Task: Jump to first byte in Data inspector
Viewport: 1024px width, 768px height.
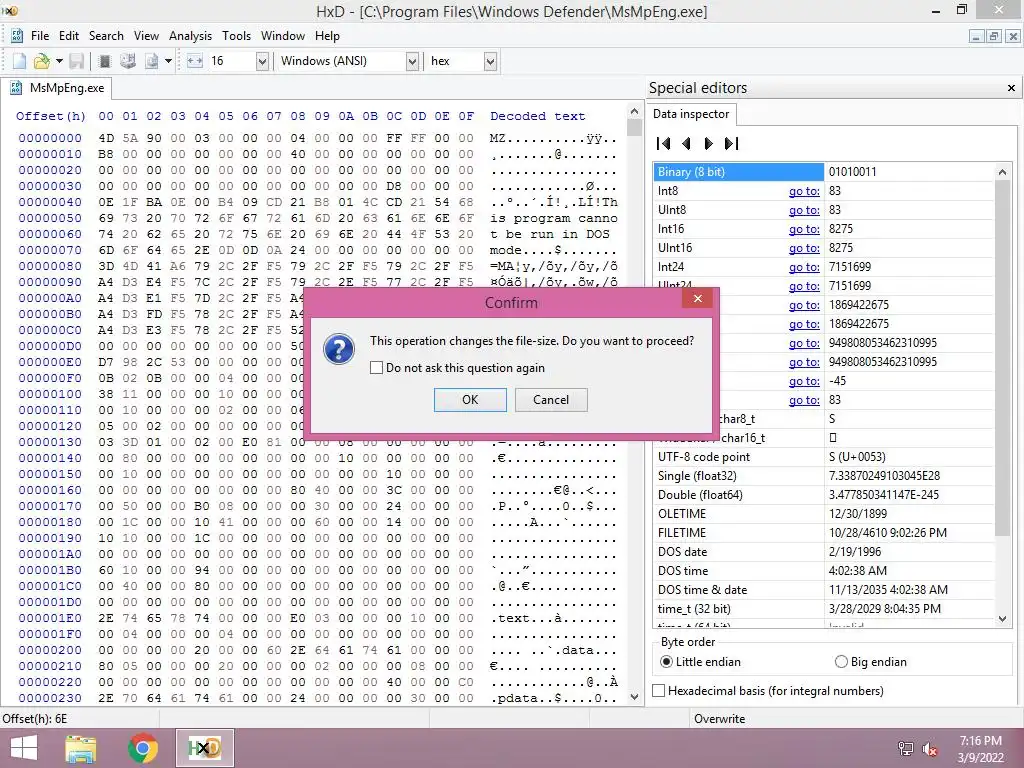Action: click(x=664, y=143)
